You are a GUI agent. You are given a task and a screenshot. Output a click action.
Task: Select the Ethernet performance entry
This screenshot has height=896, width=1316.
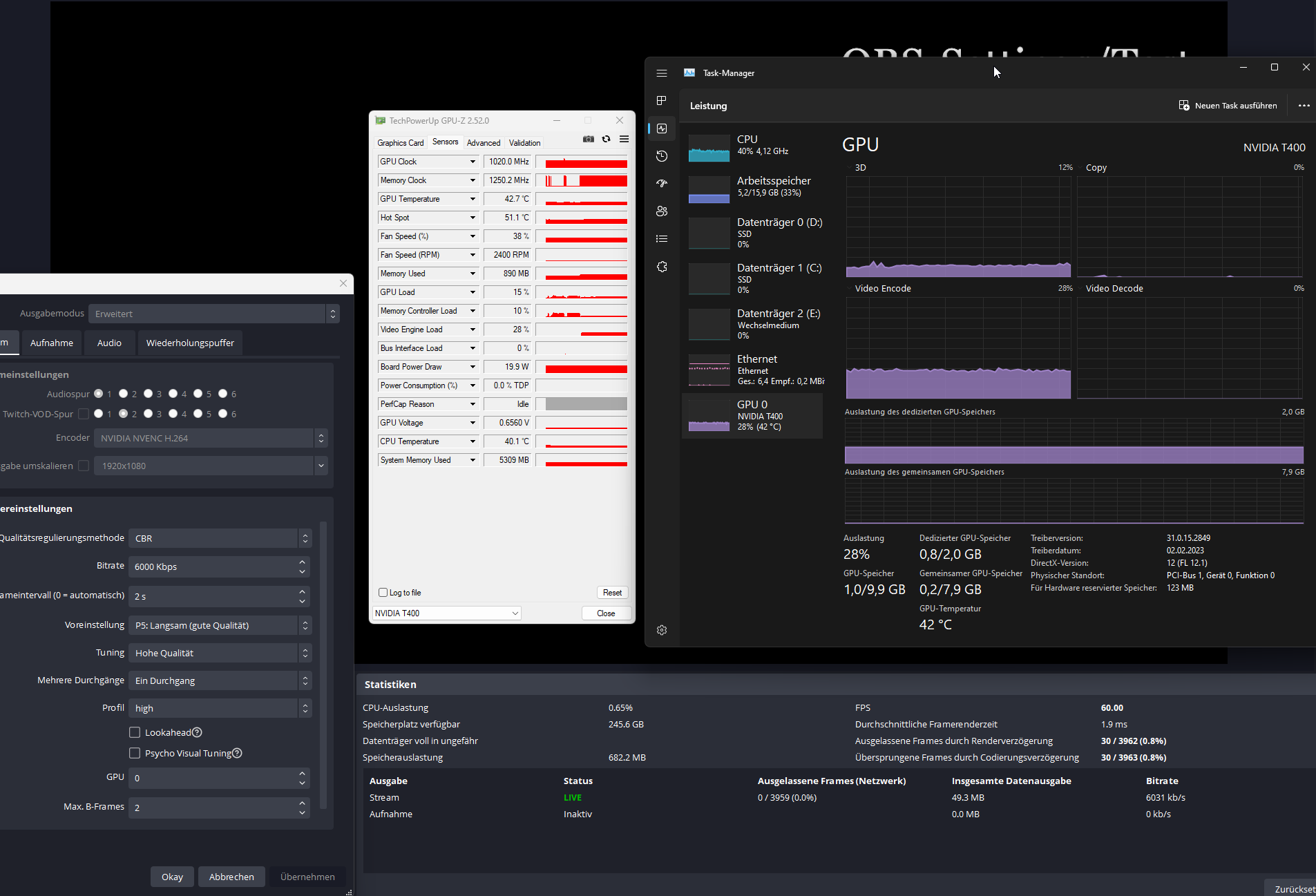[753, 370]
